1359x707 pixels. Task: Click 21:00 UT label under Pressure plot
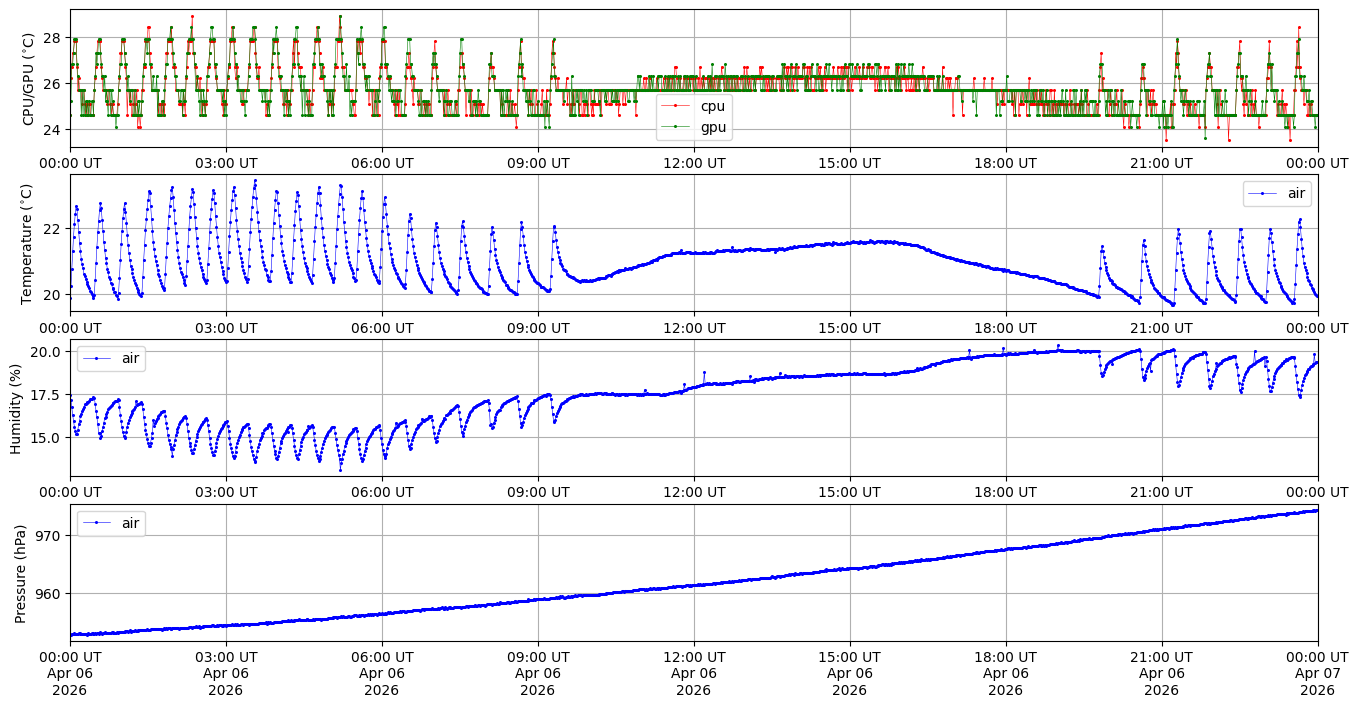[x=1161, y=657]
